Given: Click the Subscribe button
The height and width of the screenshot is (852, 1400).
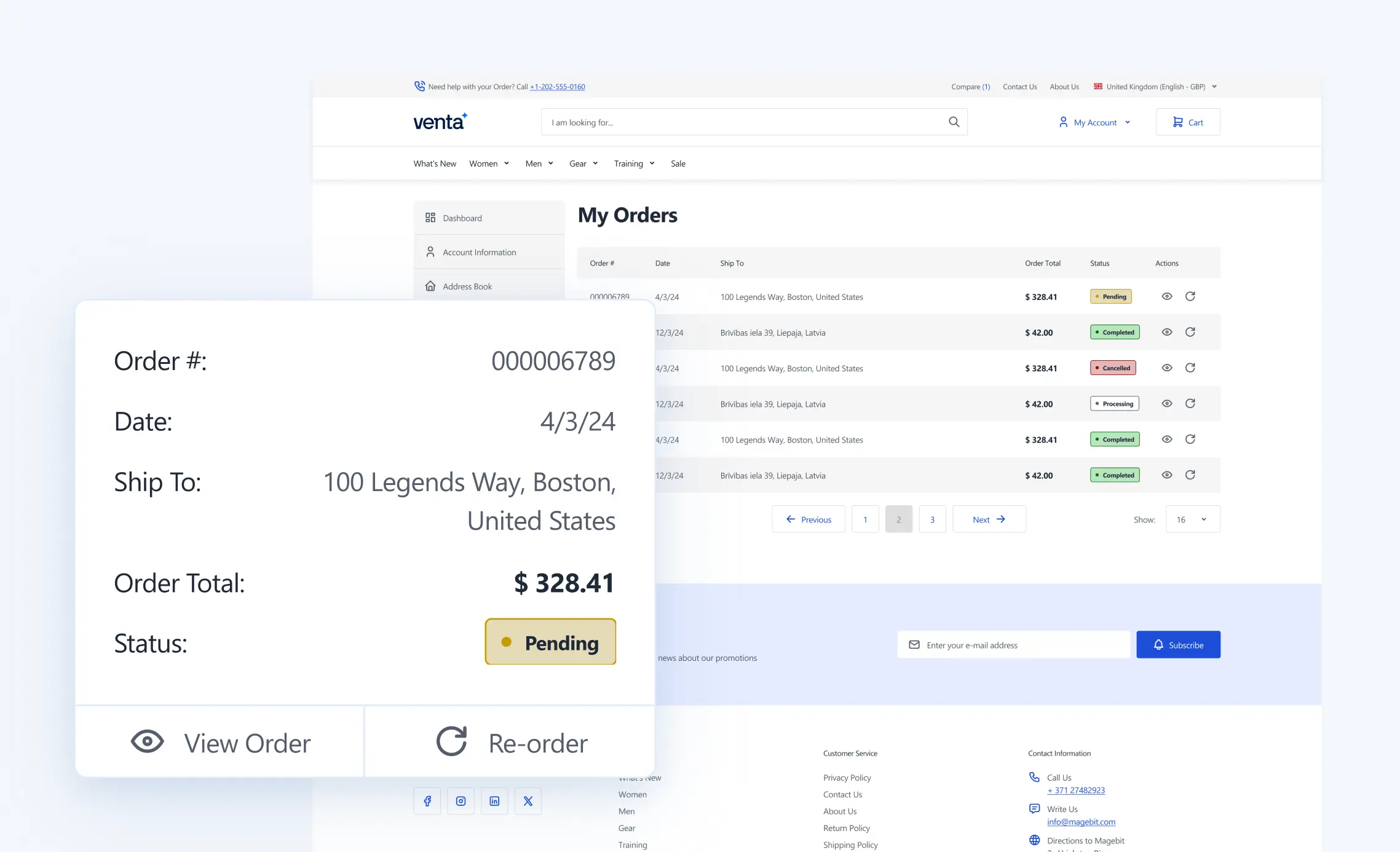Looking at the screenshot, I should [x=1177, y=645].
